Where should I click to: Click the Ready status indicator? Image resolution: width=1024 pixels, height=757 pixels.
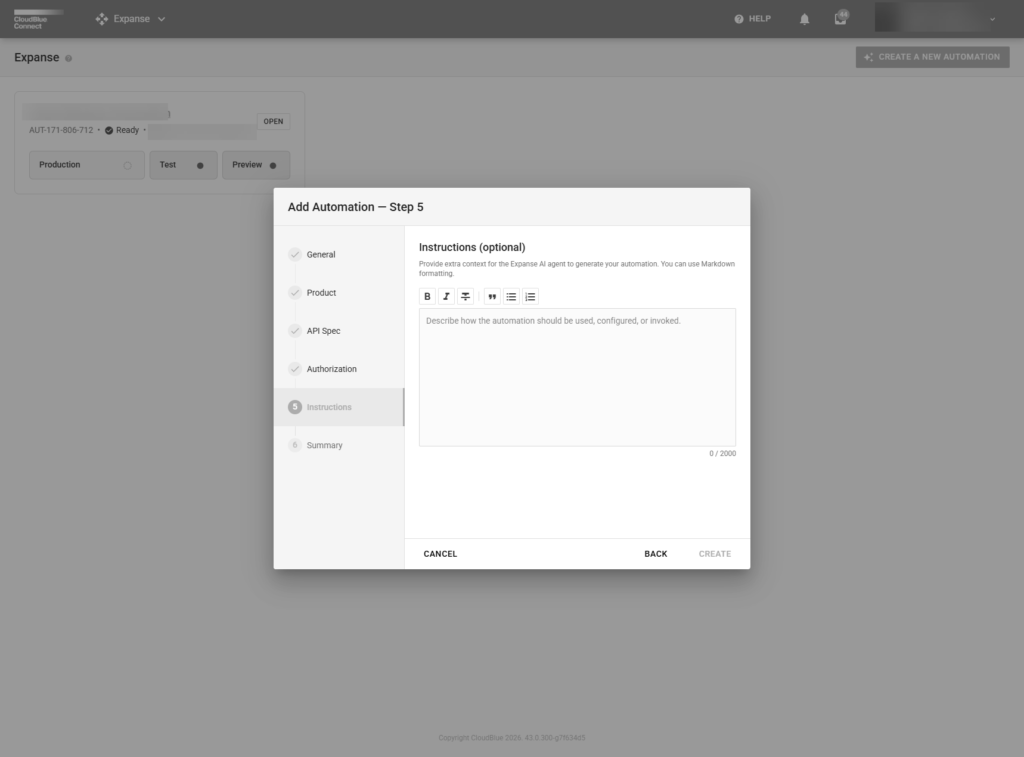[122, 130]
